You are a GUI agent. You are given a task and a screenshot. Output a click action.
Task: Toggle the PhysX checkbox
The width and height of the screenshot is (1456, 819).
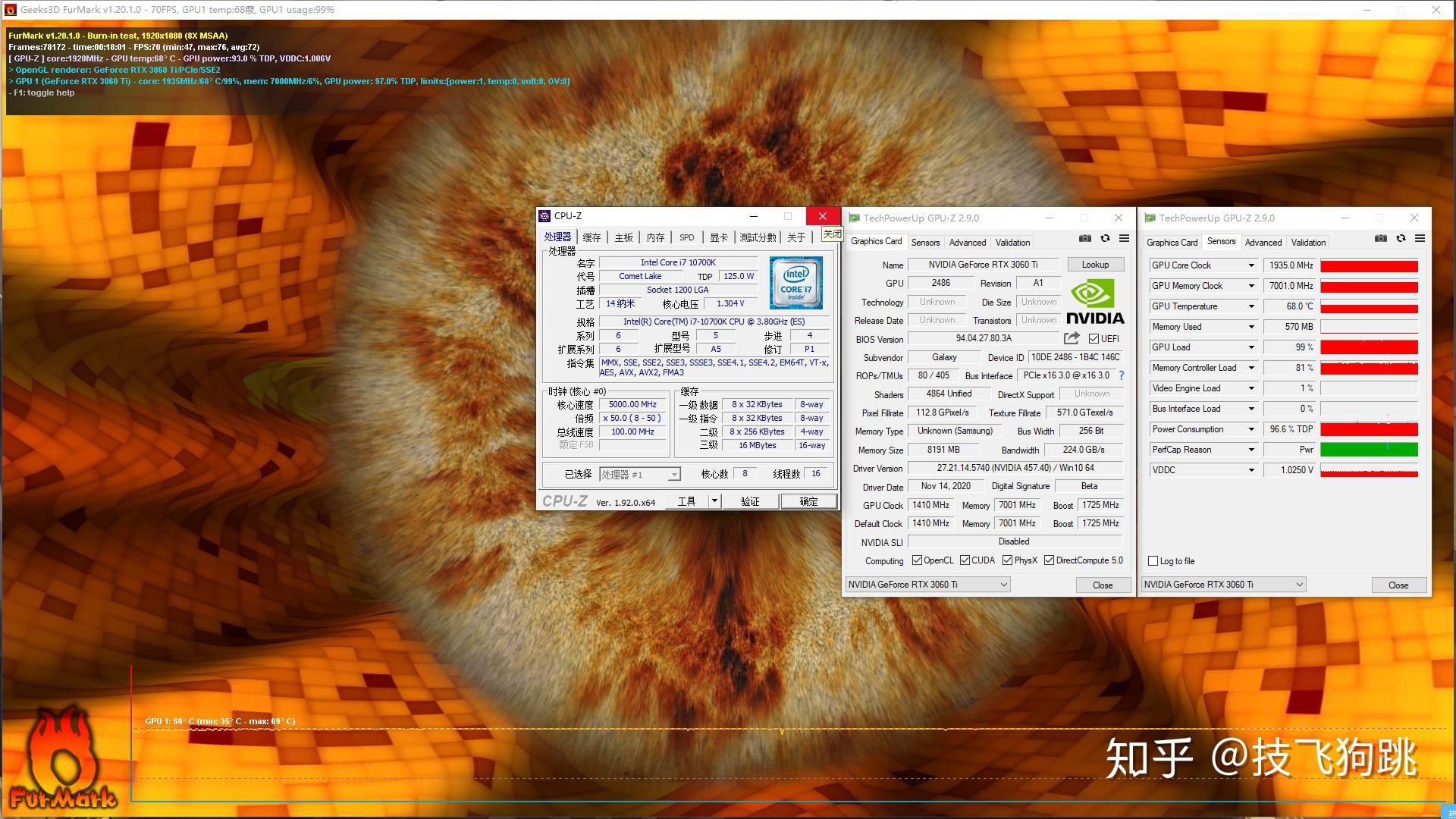pyautogui.click(x=1007, y=560)
